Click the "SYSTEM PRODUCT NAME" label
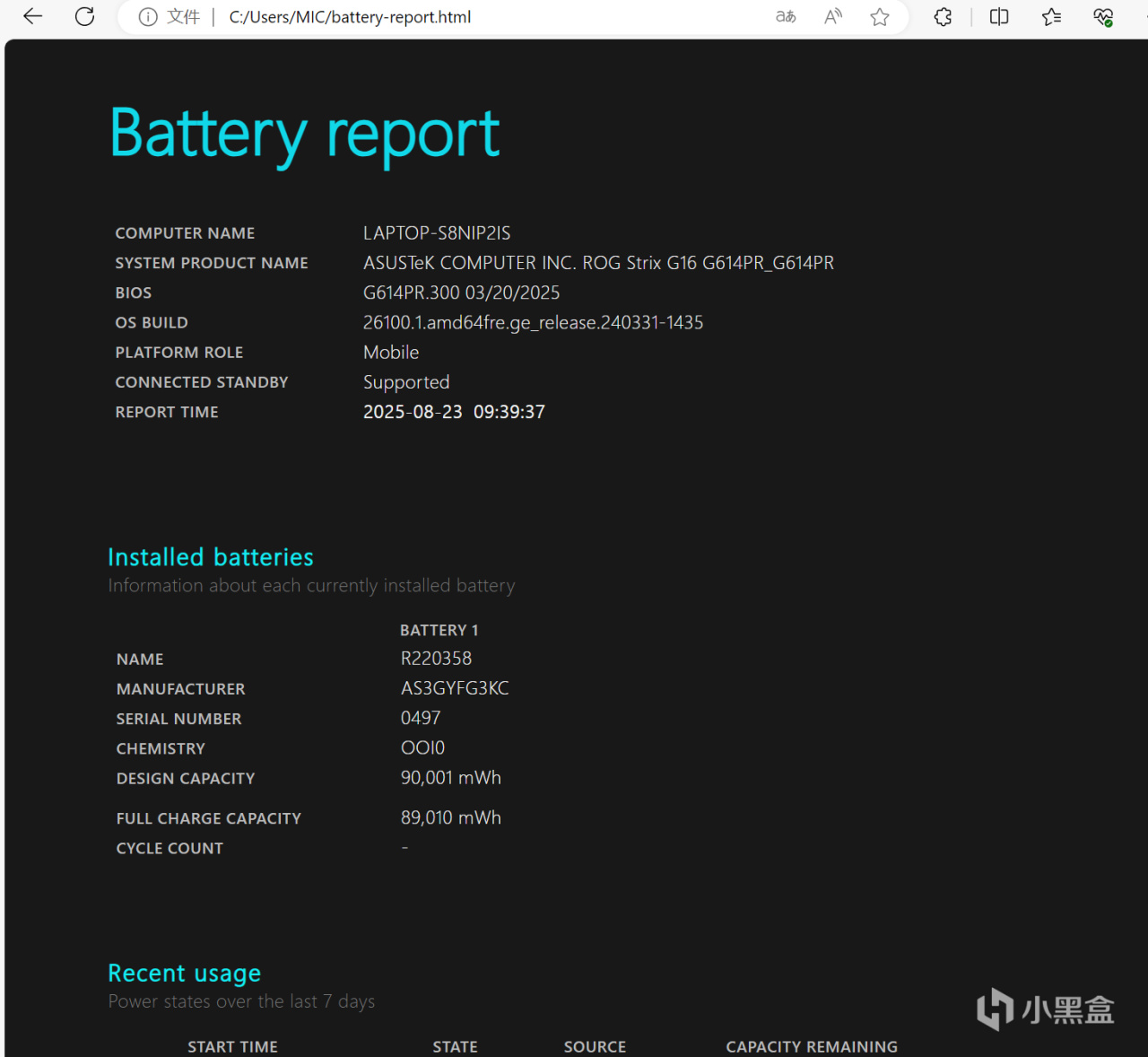The width and height of the screenshot is (1148, 1057). pyautogui.click(x=212, y=263)
